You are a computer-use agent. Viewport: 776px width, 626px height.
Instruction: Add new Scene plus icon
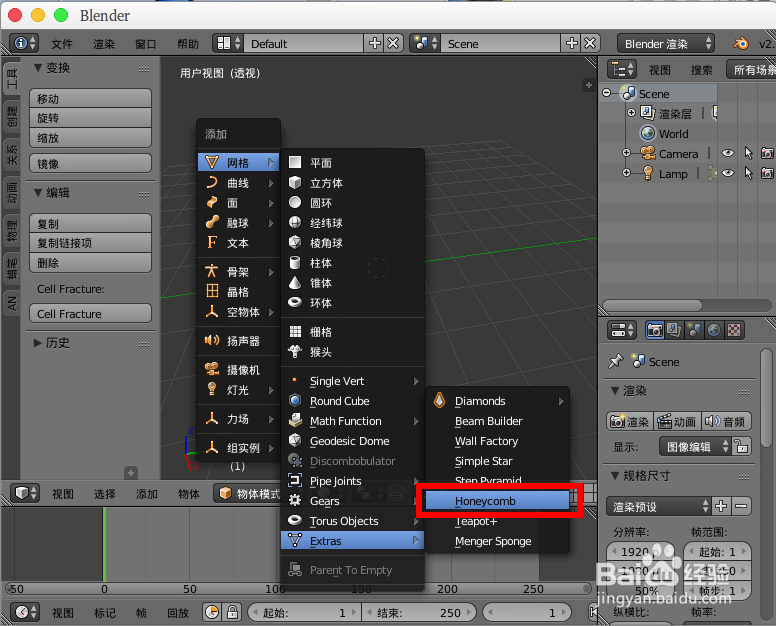572,44
